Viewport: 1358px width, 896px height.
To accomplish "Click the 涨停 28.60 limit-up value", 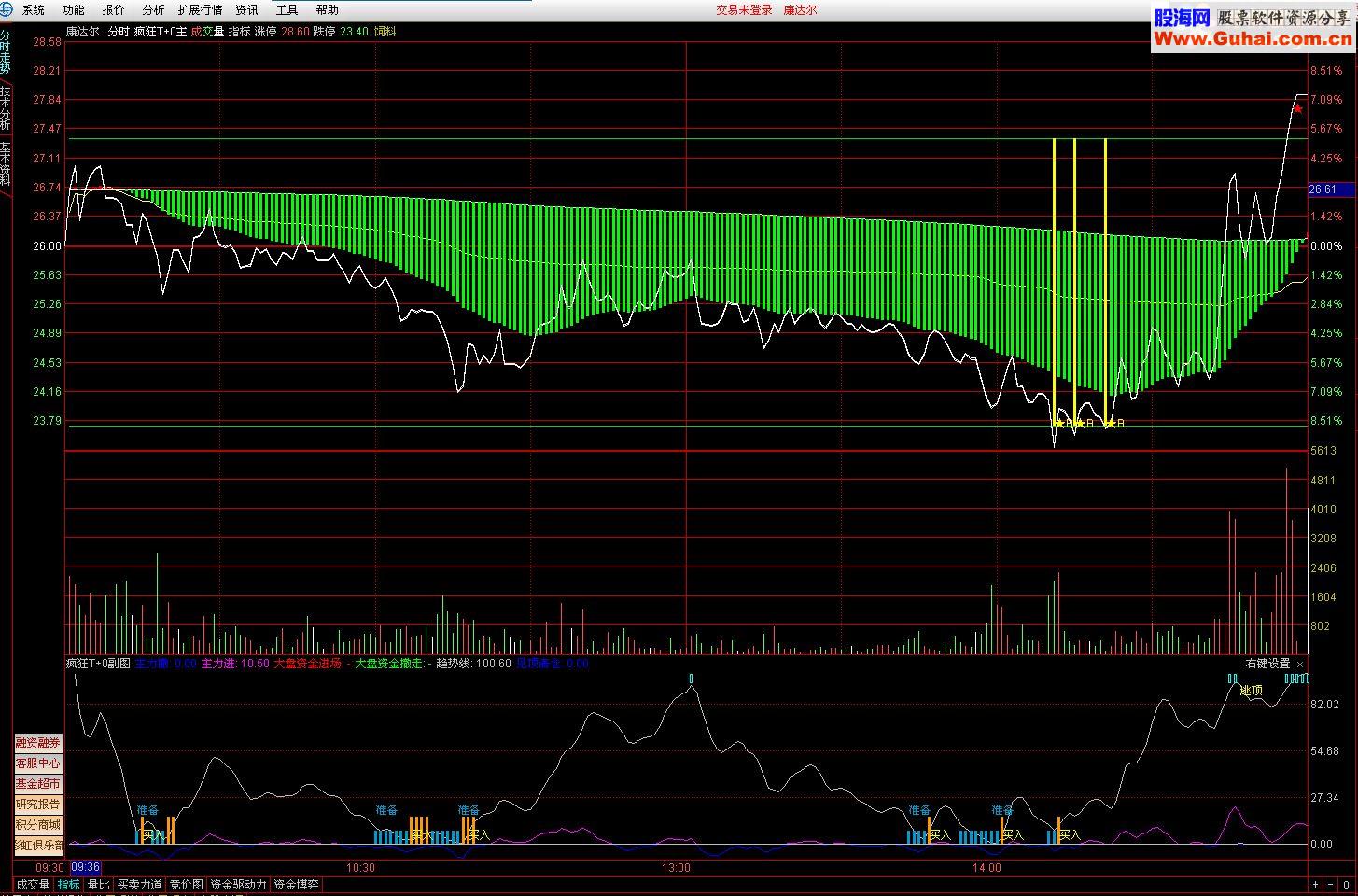I will click(x=282, y=31).
